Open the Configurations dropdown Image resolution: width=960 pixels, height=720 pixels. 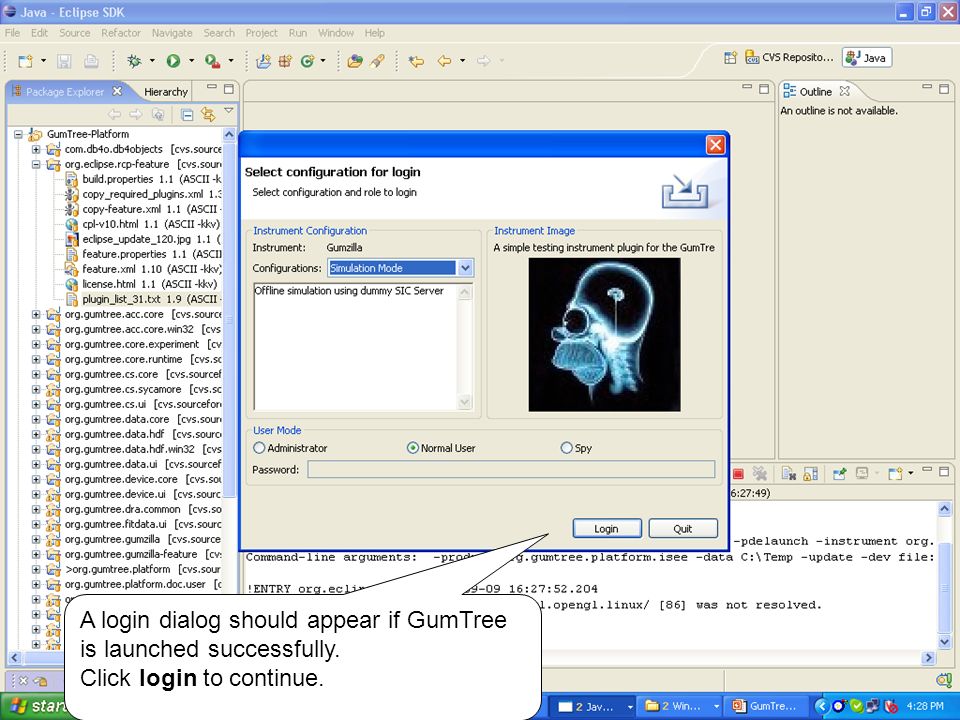[465, 268]
